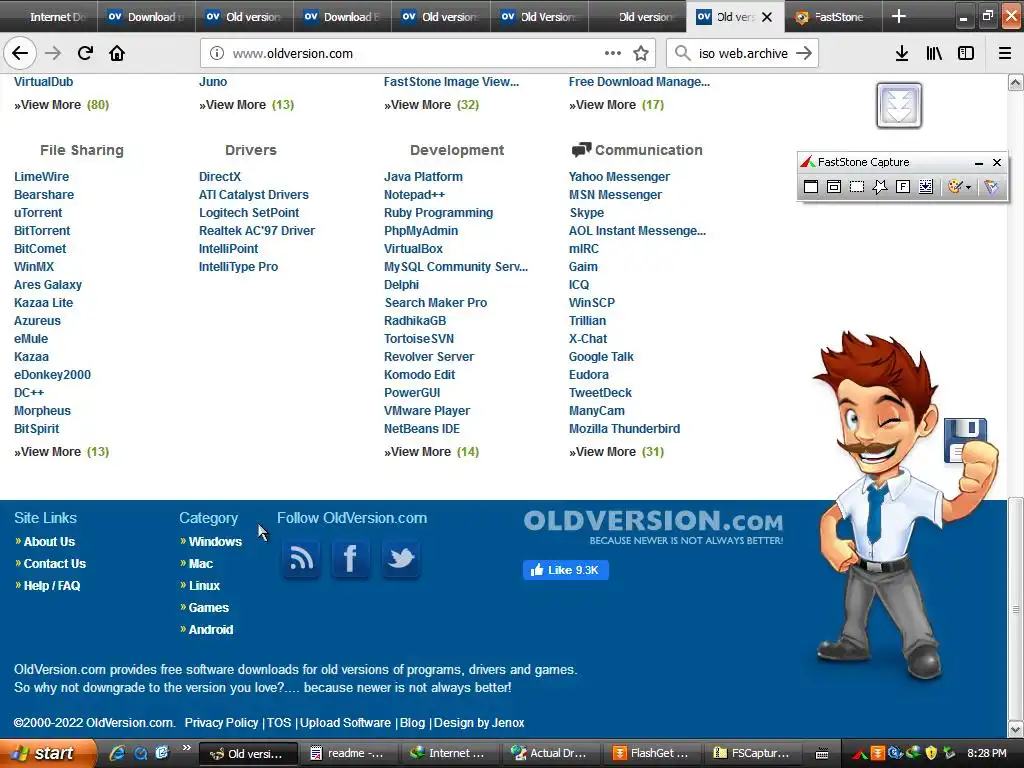The width and height of the screenshot is (1024, 768).
Task: Open the Upload Software footer link
Action: [x=345, y=723]
